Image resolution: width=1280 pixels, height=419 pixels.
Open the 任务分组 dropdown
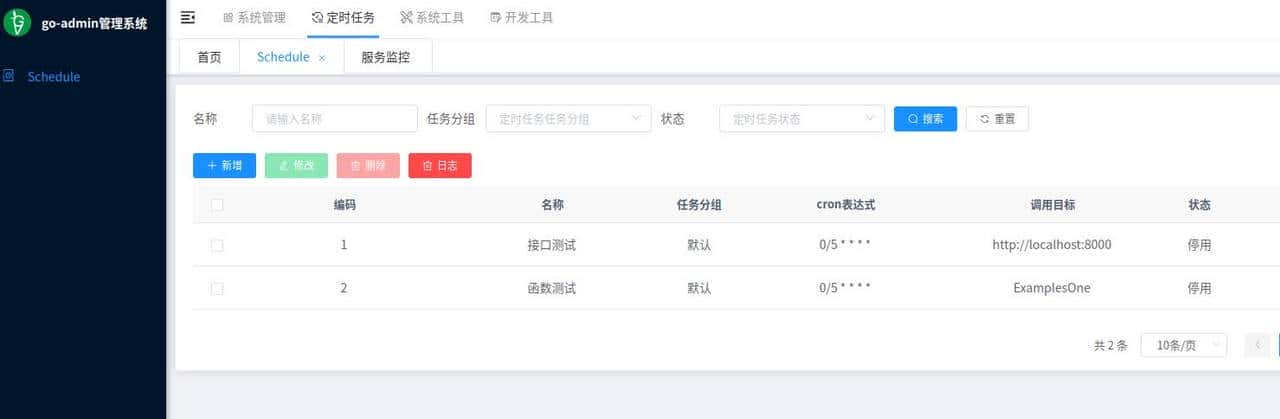[x=568, y=118]
